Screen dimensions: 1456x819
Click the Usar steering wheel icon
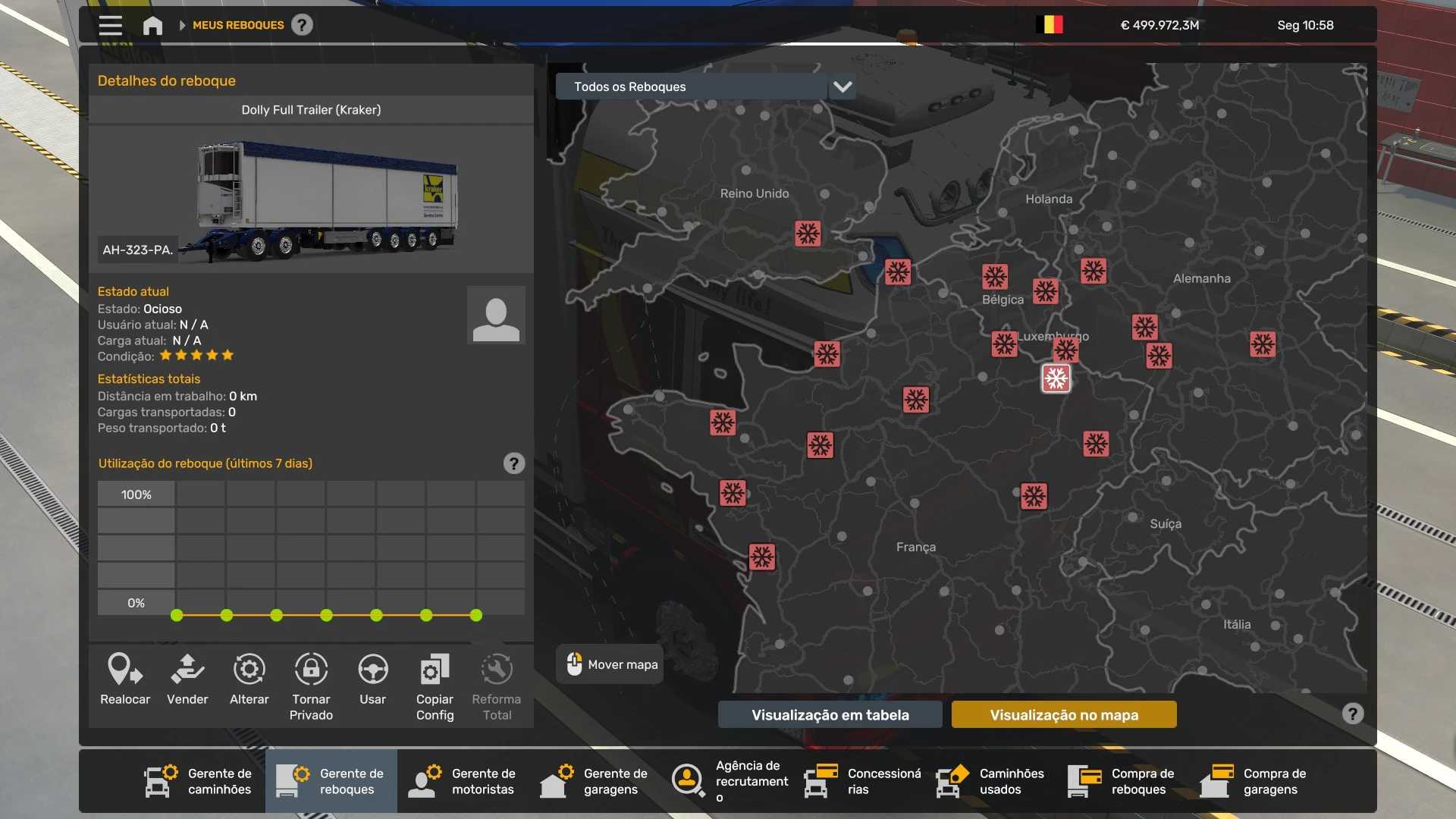[x=372, y=670]
